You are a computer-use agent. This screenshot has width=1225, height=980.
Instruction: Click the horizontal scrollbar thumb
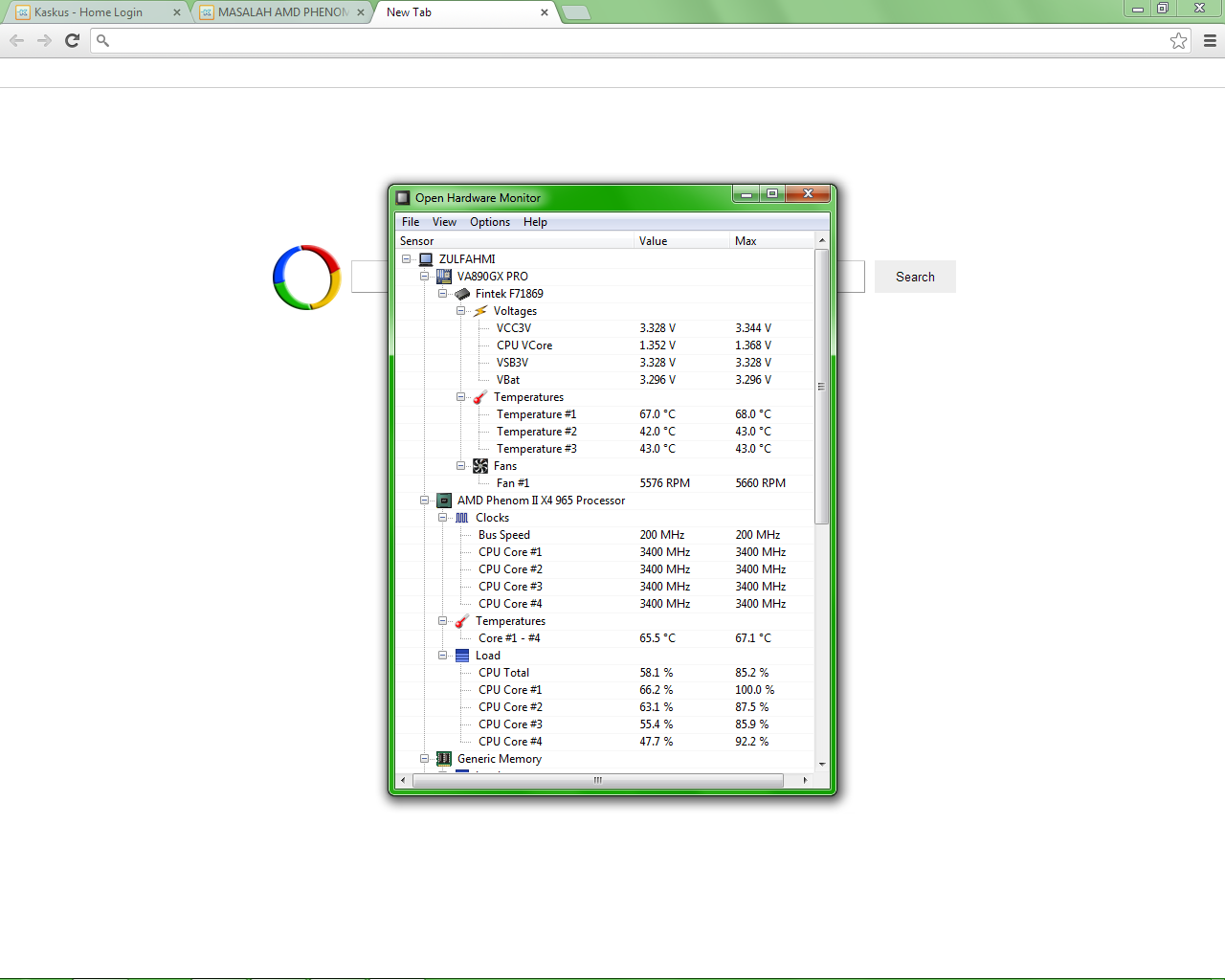click(x=598, y=780)
